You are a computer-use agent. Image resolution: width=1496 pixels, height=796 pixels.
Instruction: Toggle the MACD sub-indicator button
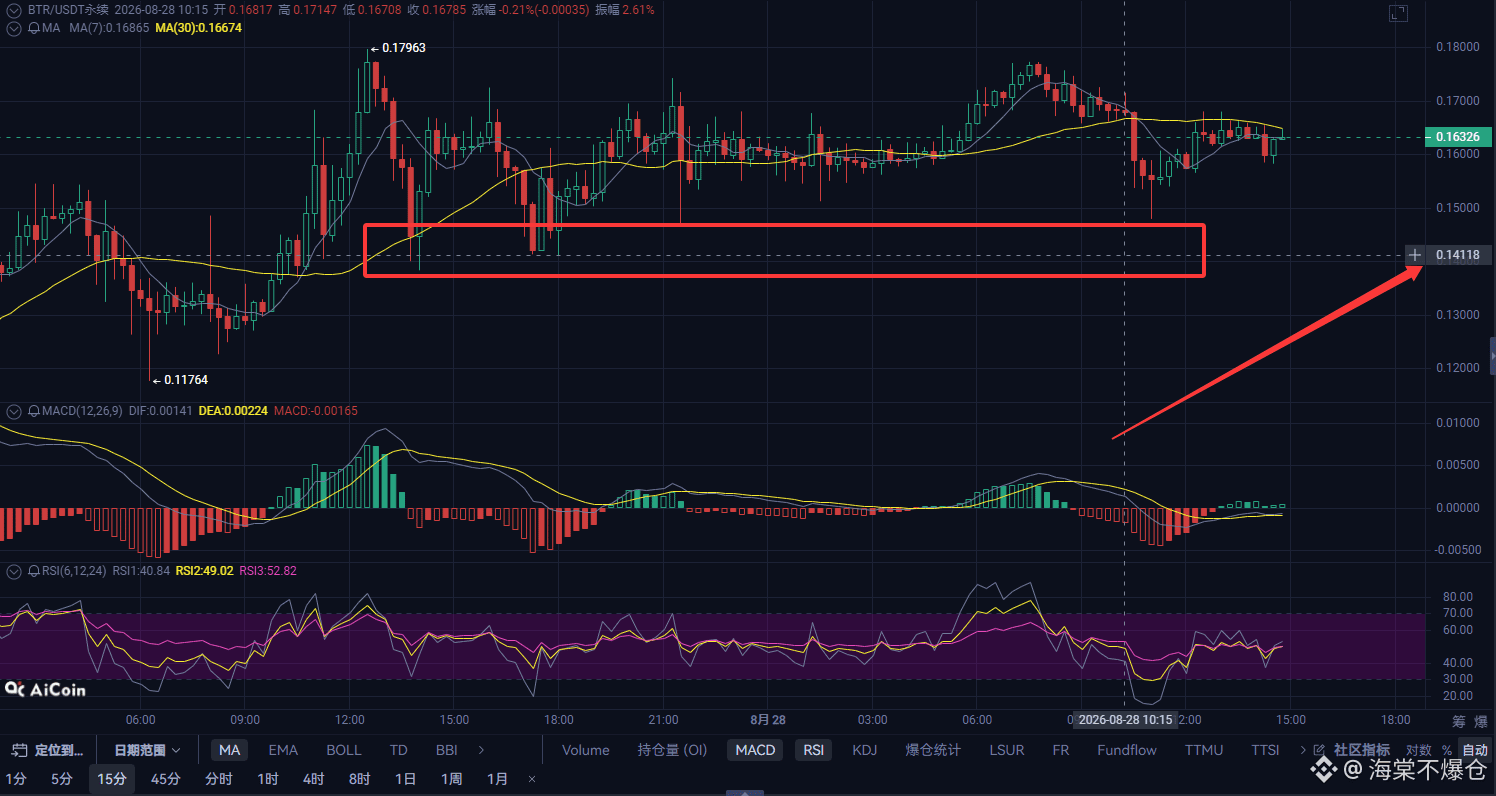click(x=755, y=750)
